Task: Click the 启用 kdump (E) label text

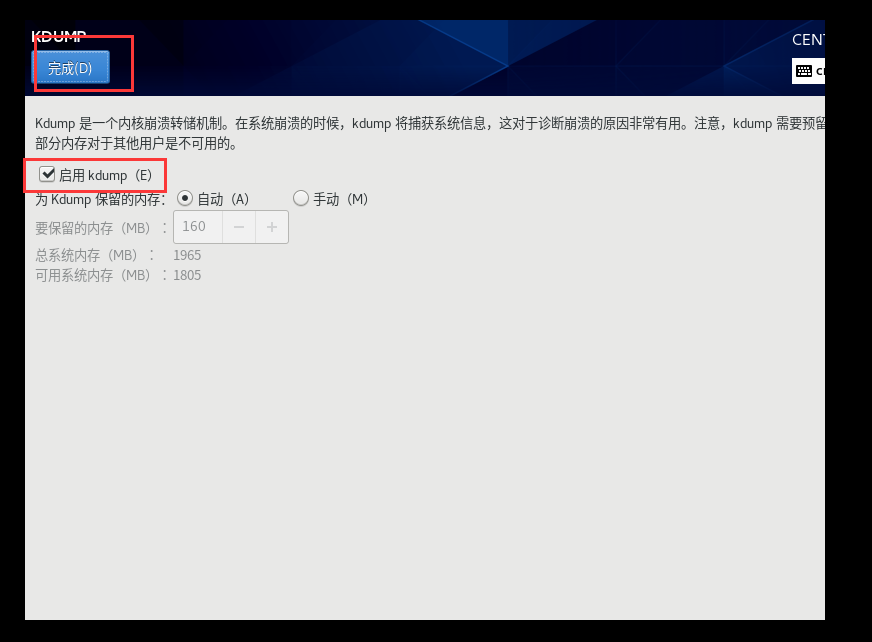Action: click(x=106, y=175)
